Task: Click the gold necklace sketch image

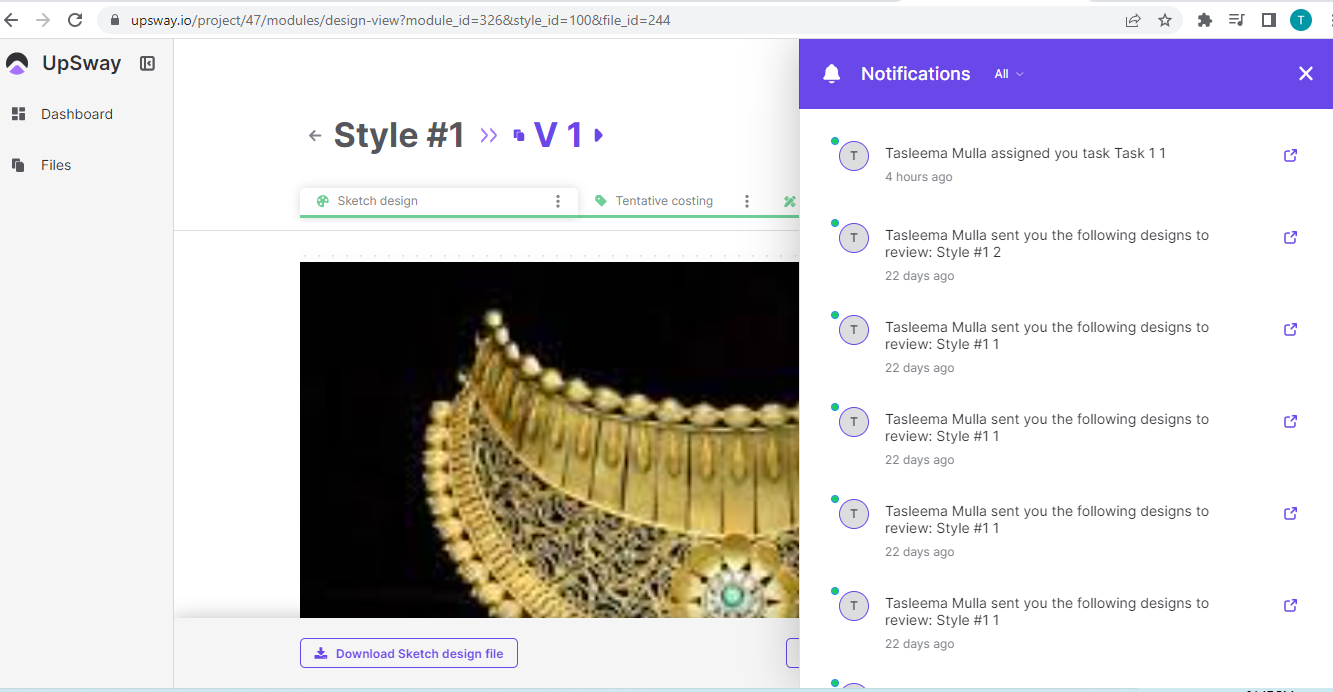Action: pos(548,440)
